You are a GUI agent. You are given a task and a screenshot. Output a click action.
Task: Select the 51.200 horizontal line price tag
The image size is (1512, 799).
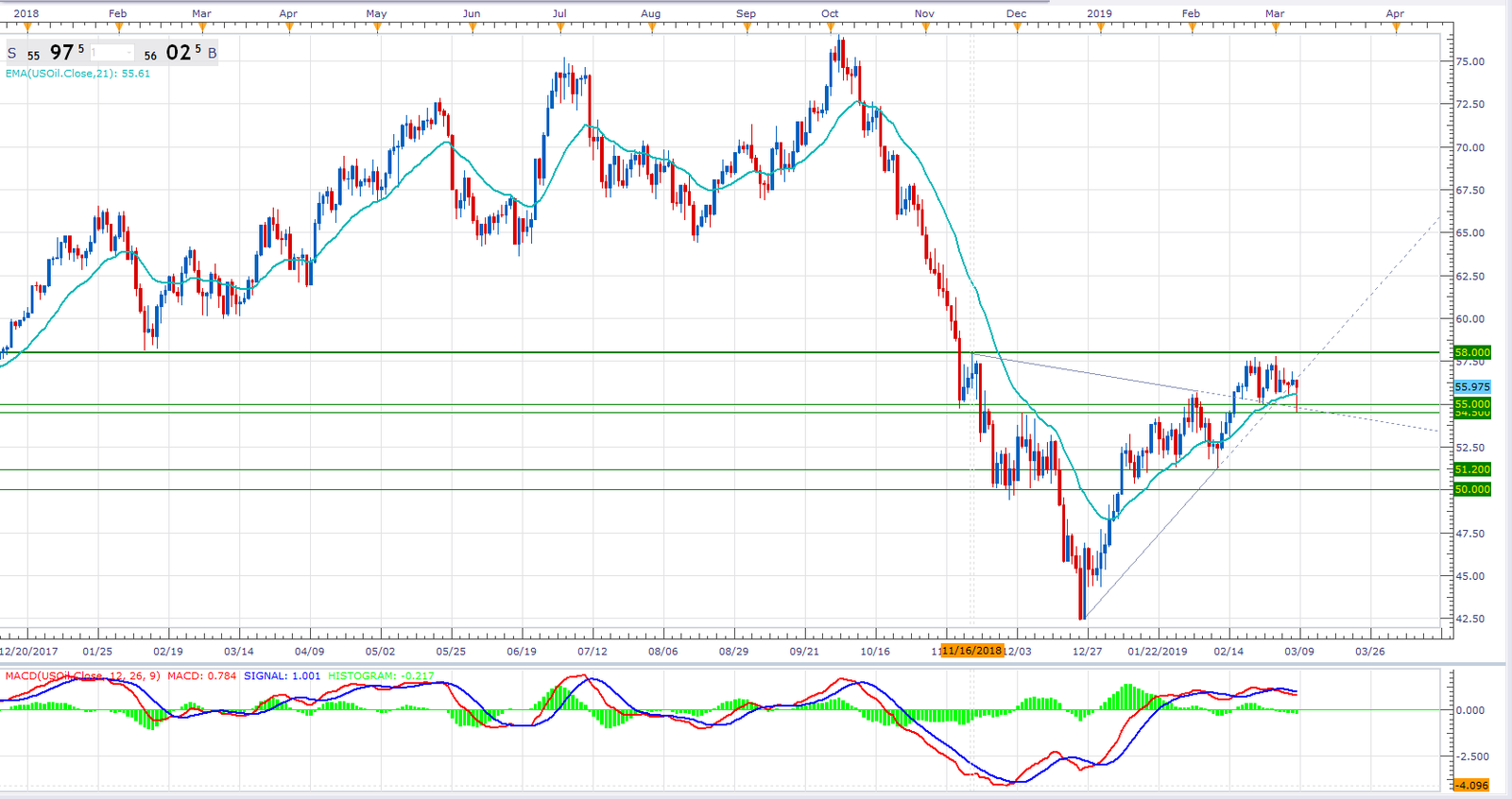[x=1472, y=469]
